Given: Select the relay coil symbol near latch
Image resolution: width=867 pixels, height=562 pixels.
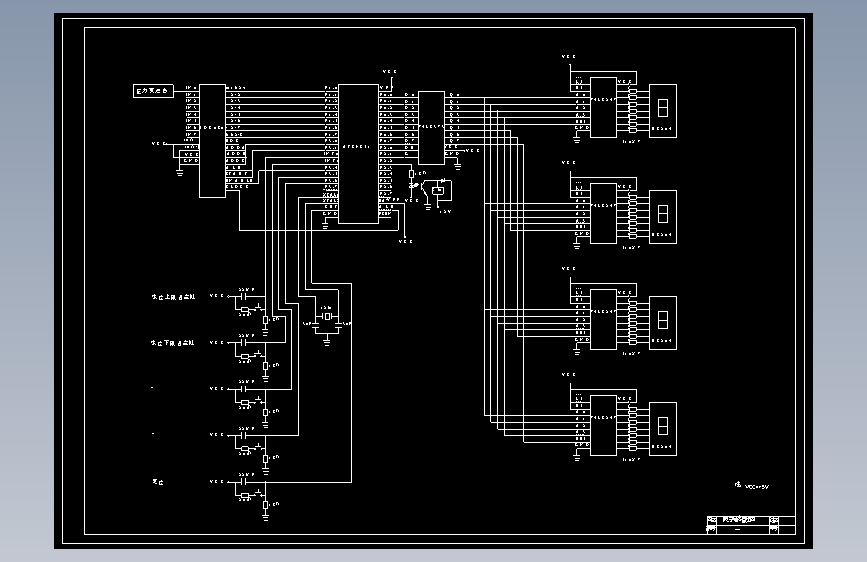Looking at the screenshot, I should pyautogui.click(x=438, y=191).
